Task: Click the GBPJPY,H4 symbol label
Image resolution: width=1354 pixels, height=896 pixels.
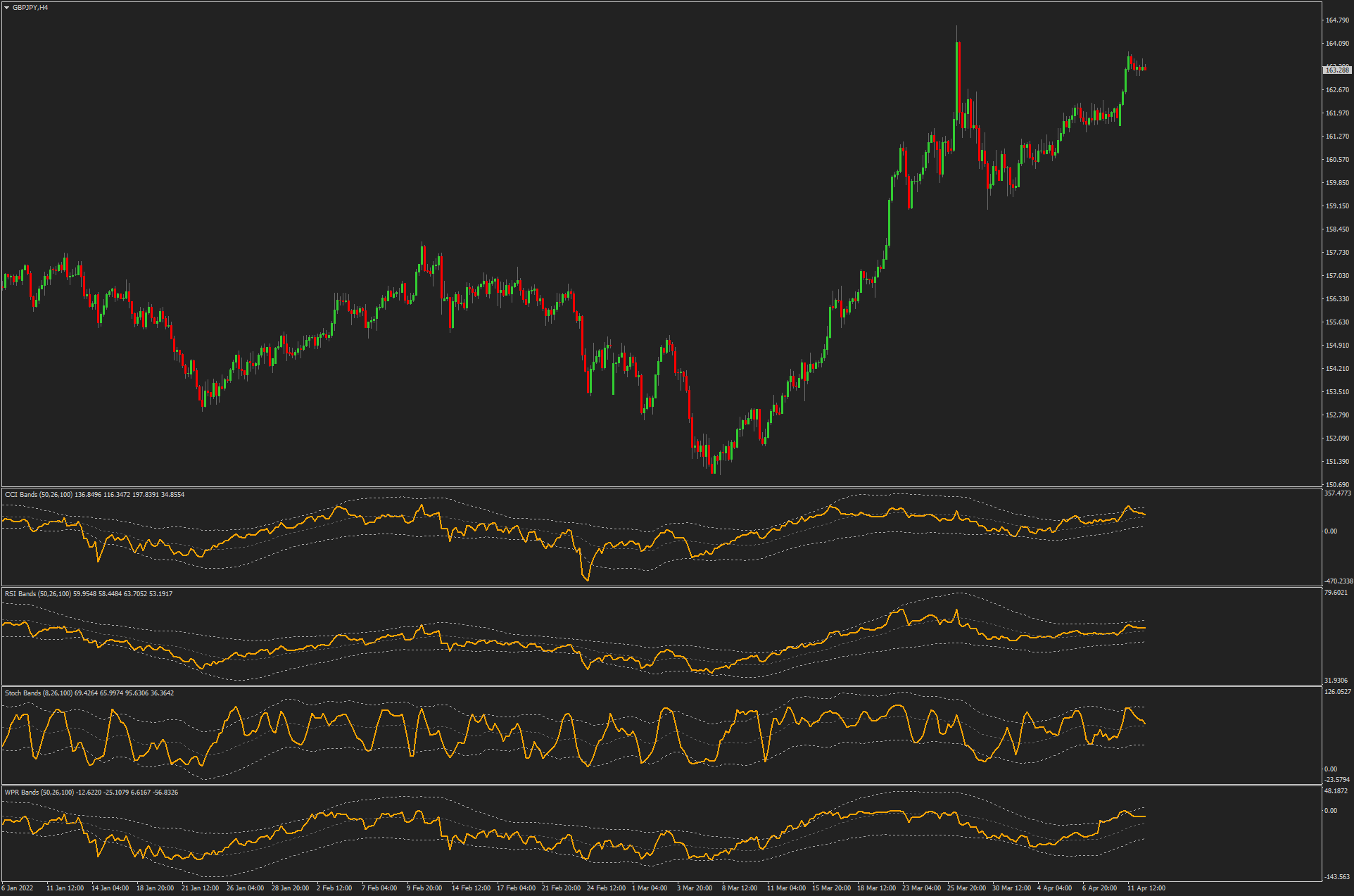Action: 30,8
